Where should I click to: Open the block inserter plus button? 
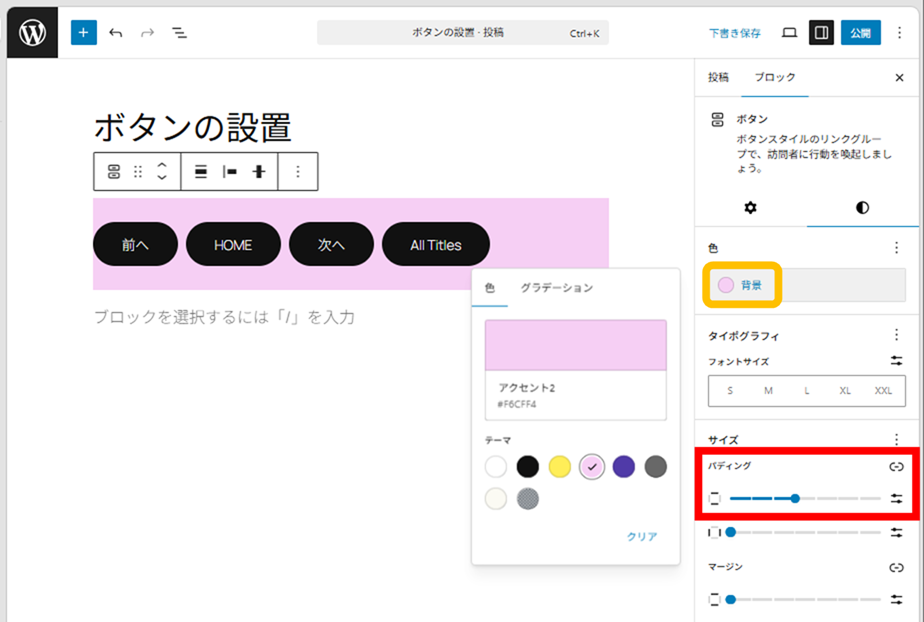click(84, 33)
